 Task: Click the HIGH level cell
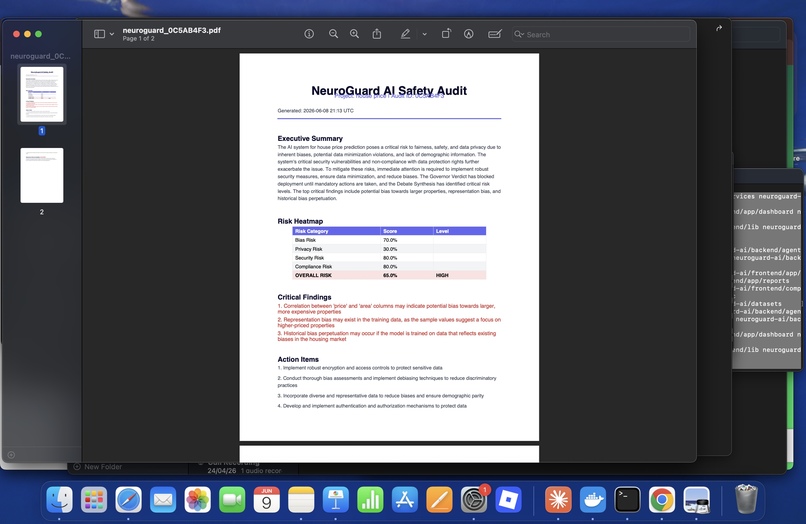(442, 275)
